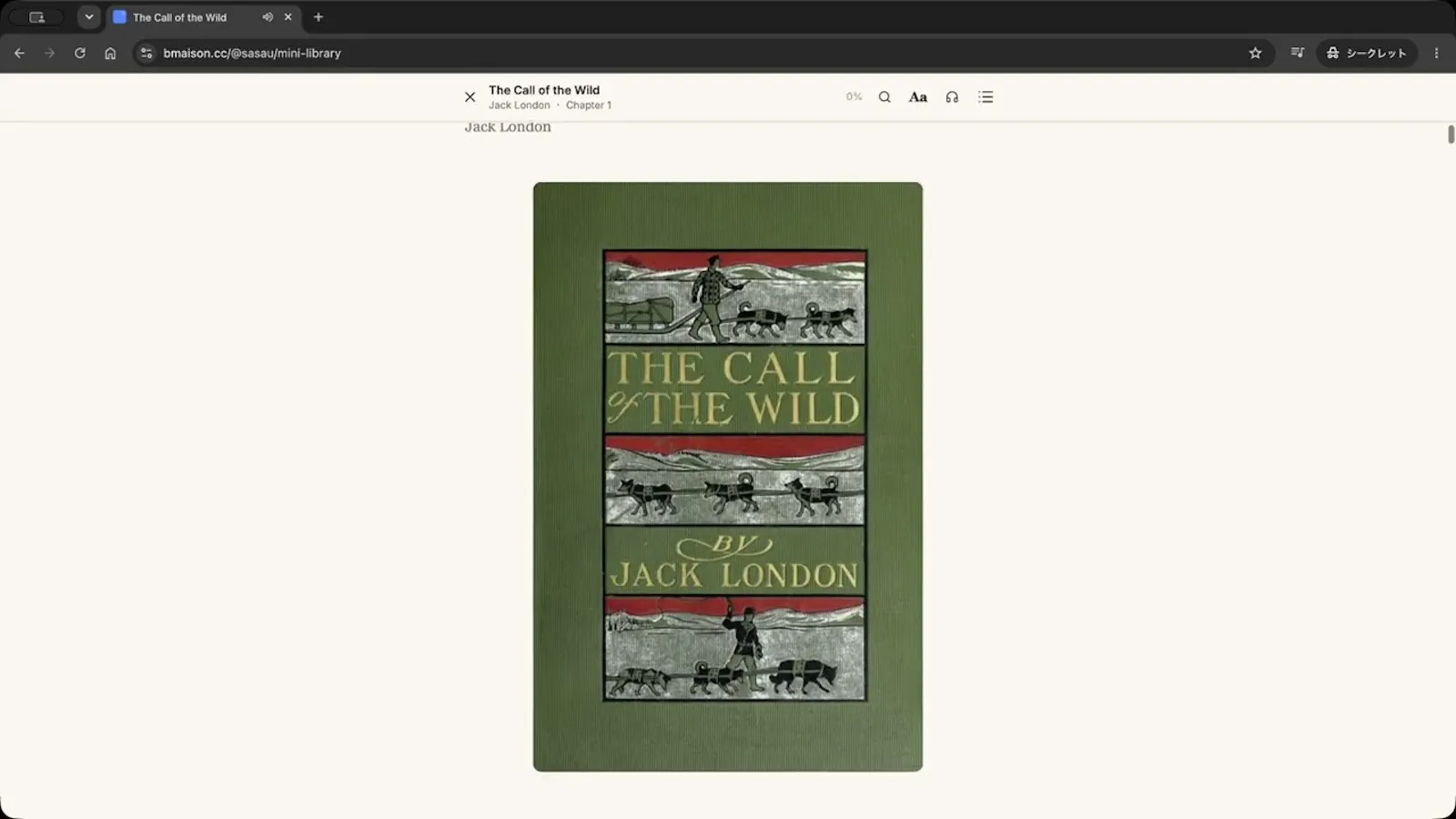1456x819 pixels.
Task: Open the browser home page
Action: point(110,53)
